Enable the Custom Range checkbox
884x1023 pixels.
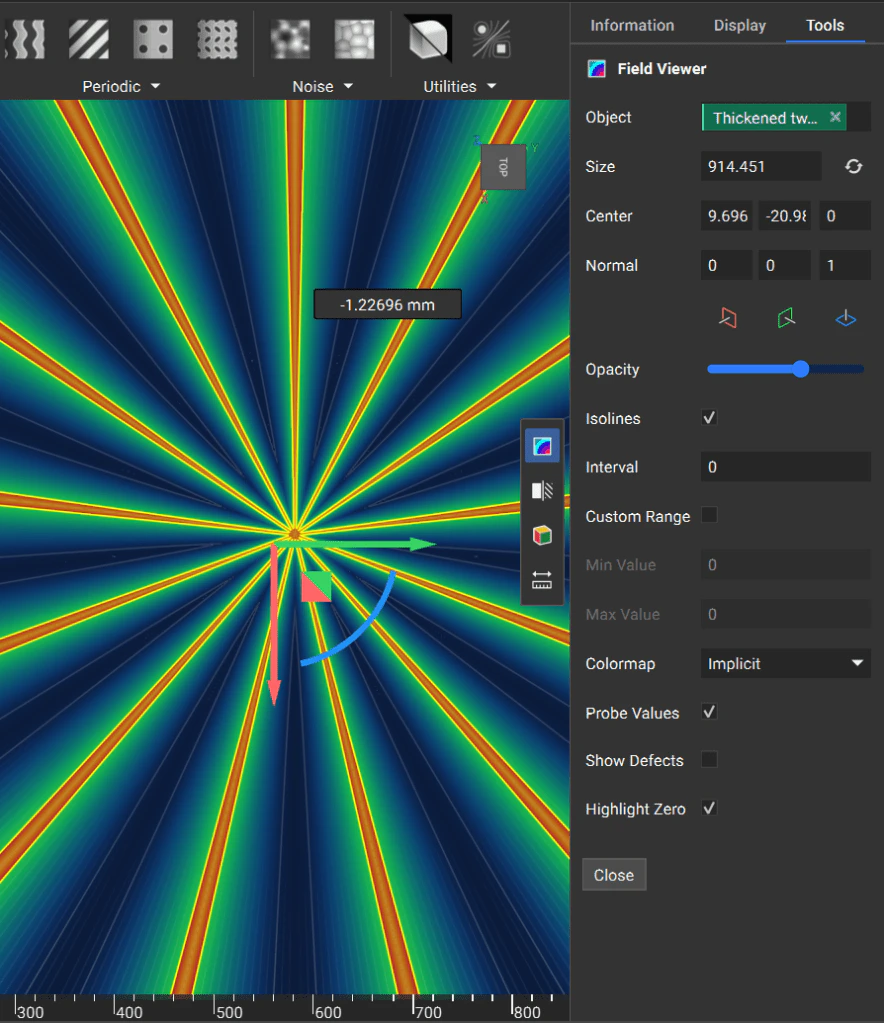[709, 515]
